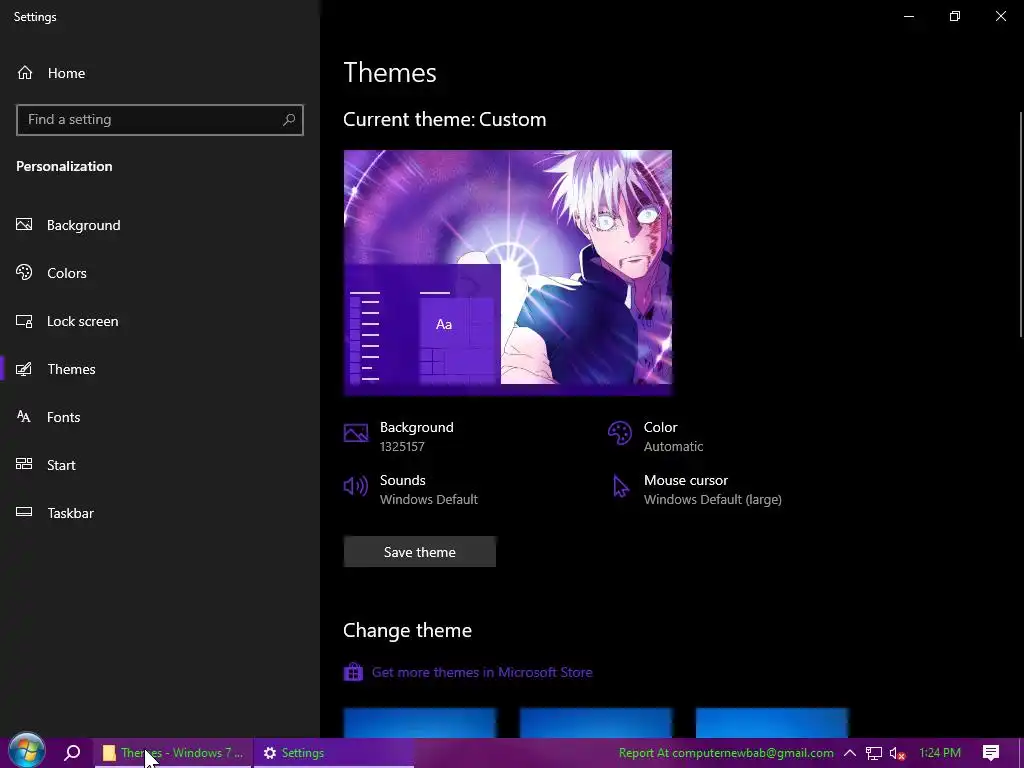Open the Windows Start orb
The width and height of the screenshot is (1024, 768).
pos(26,750)
